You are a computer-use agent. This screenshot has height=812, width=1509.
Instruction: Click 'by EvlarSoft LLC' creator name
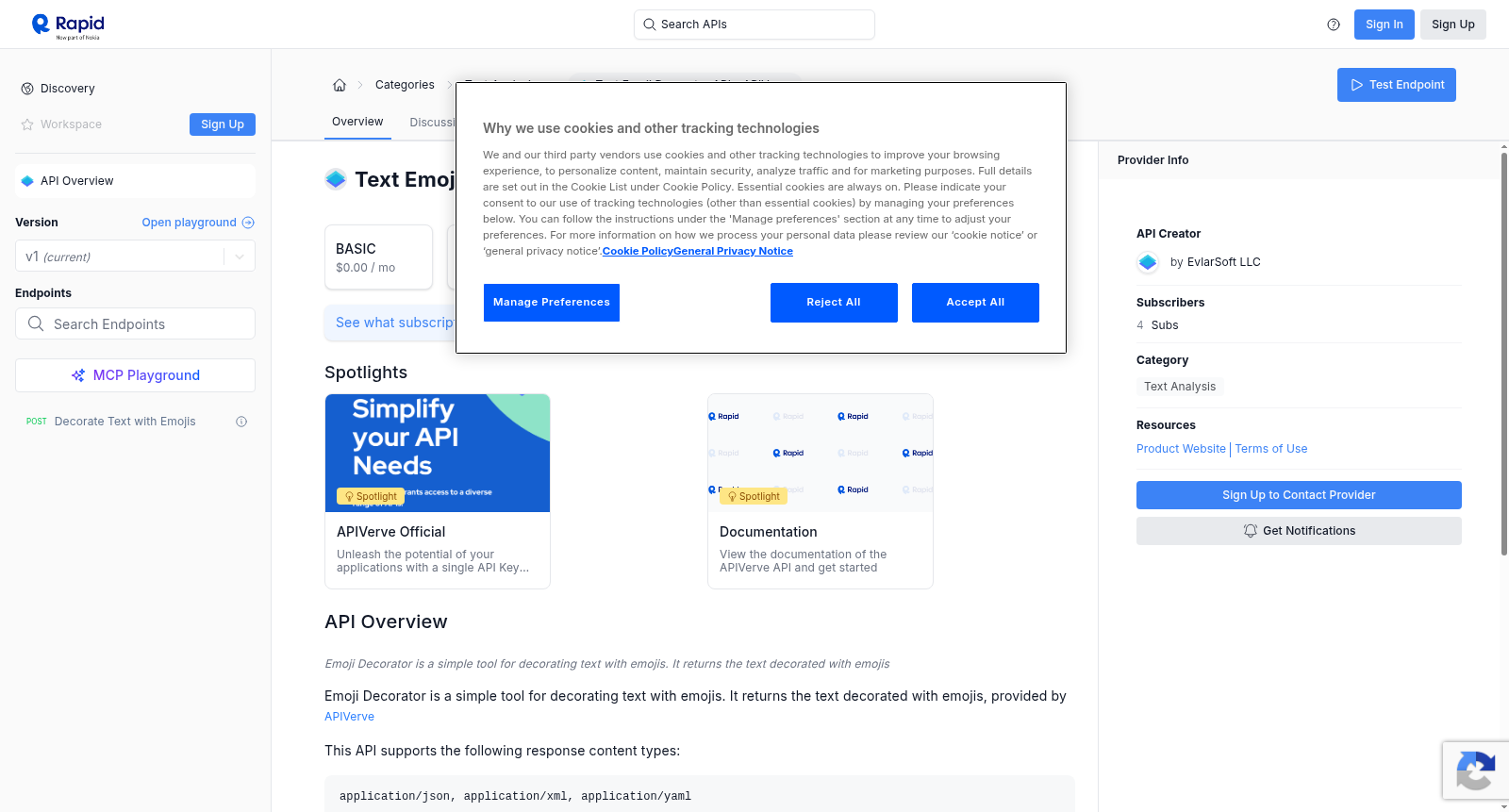pos(1215,262)
